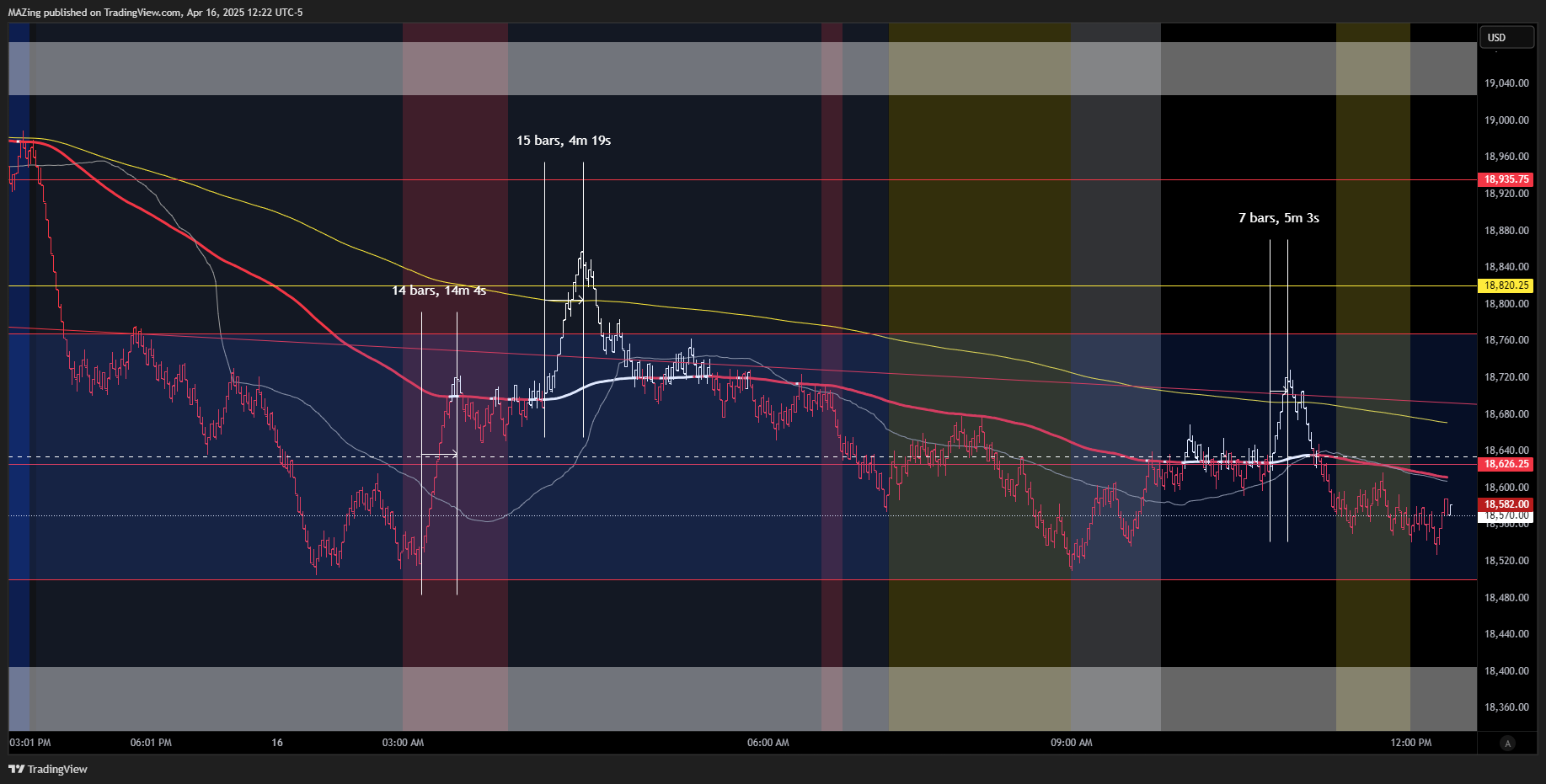Screen dimensions: 1546x784
Task: Click the TradingView logo
Action: pyautogui.click(x=48, y=769)
